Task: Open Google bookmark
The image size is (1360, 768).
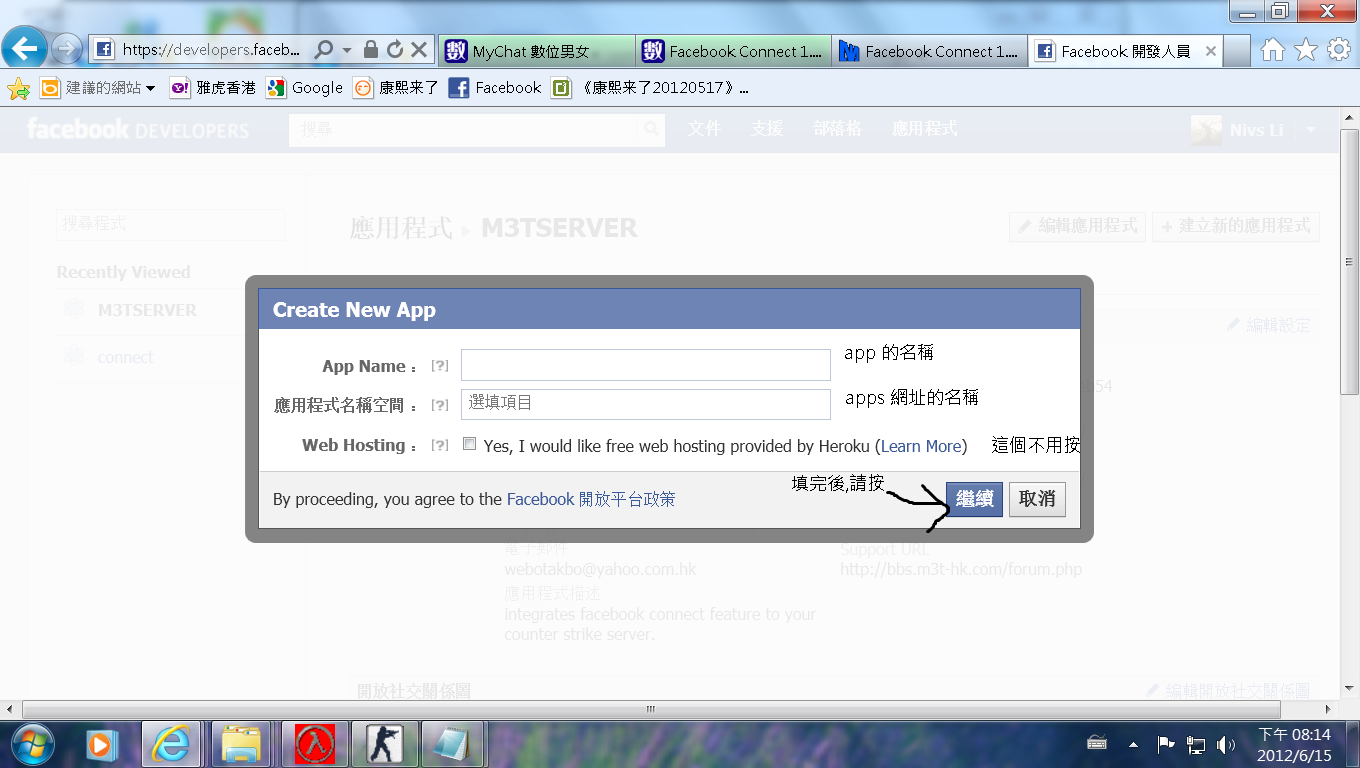Action: pyautogui.click(x=304, y=88)
